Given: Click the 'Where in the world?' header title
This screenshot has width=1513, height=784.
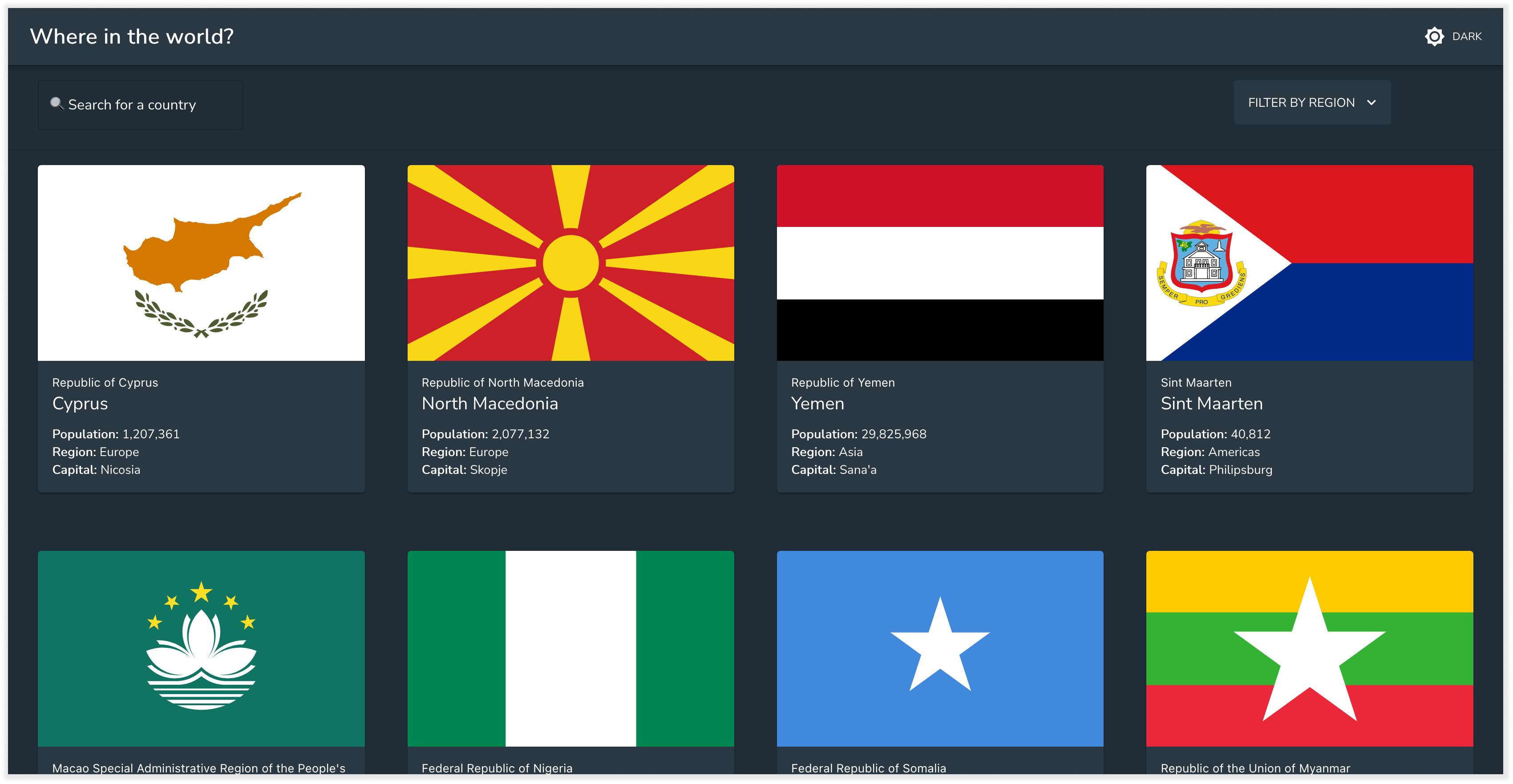Looking at the screenshot, I should [132, 36].
